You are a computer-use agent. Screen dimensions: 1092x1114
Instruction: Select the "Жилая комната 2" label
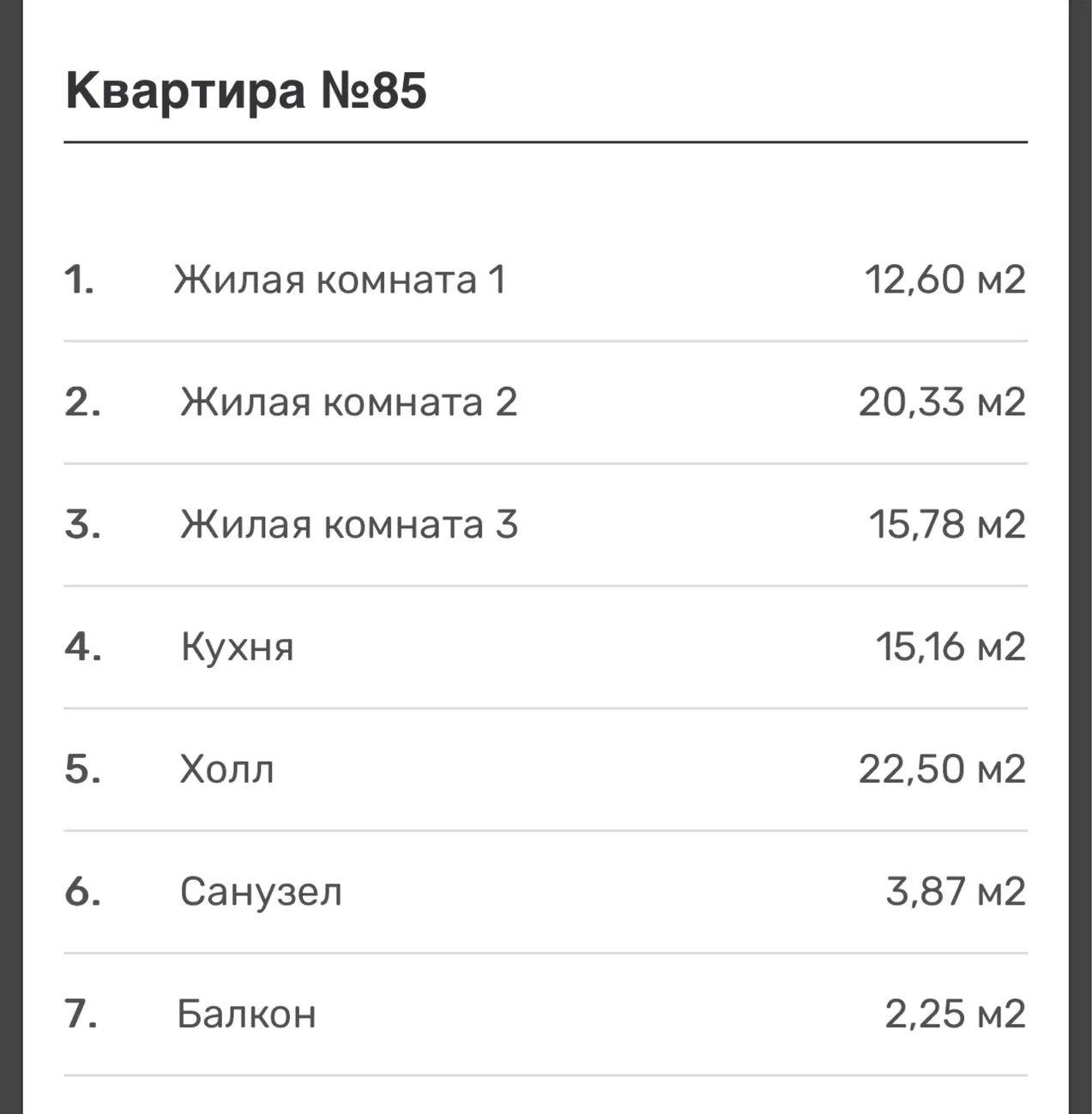click(348, 401)
